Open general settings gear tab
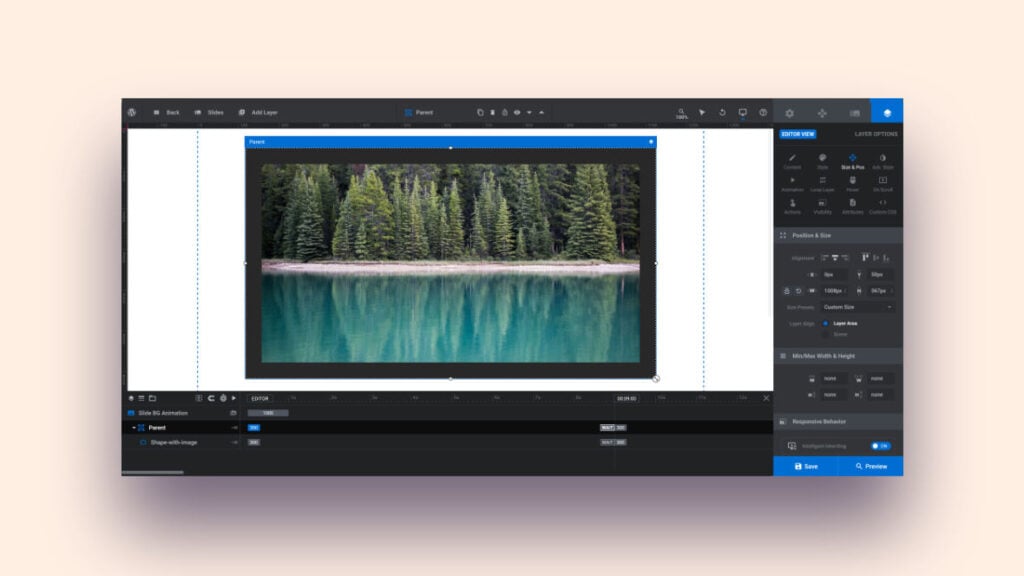 789,113
